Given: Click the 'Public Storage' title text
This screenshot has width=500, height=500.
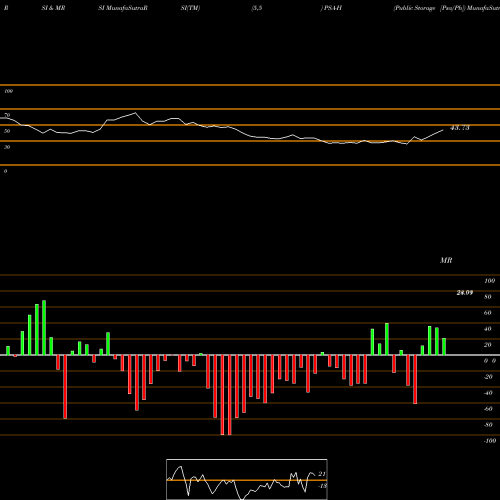Looking at the screenshot, I should click(414, 8).
